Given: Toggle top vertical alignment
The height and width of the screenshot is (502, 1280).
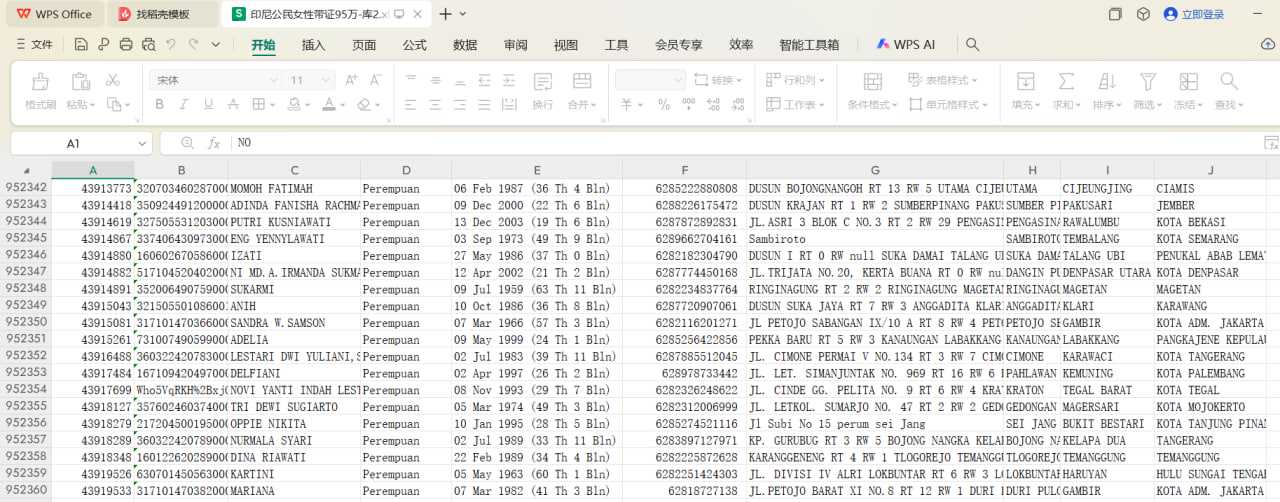Looking at the screenshot, I should (410, 80).
